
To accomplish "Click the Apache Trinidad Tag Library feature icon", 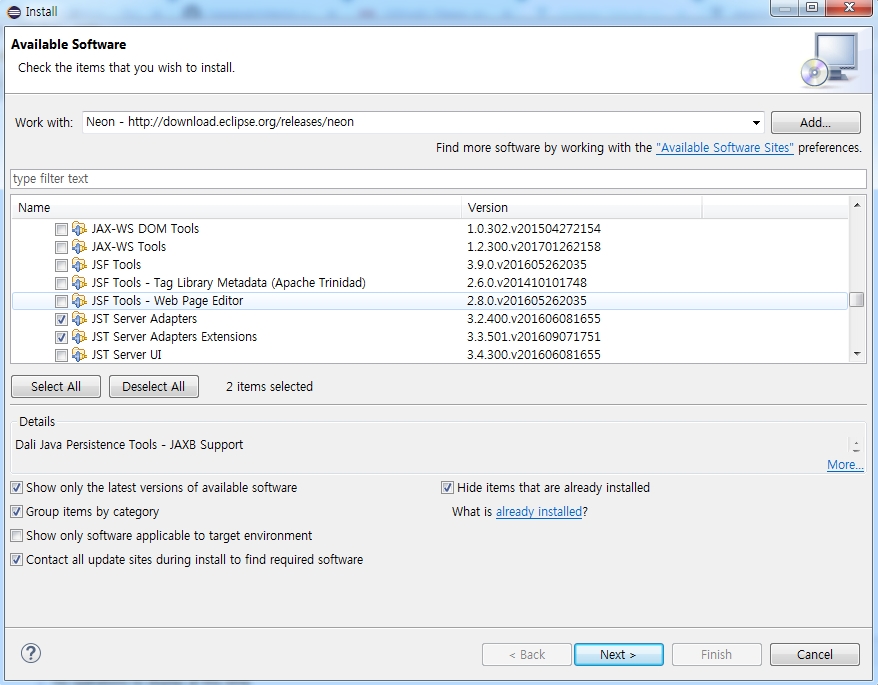I will click(x=80, y=282).
